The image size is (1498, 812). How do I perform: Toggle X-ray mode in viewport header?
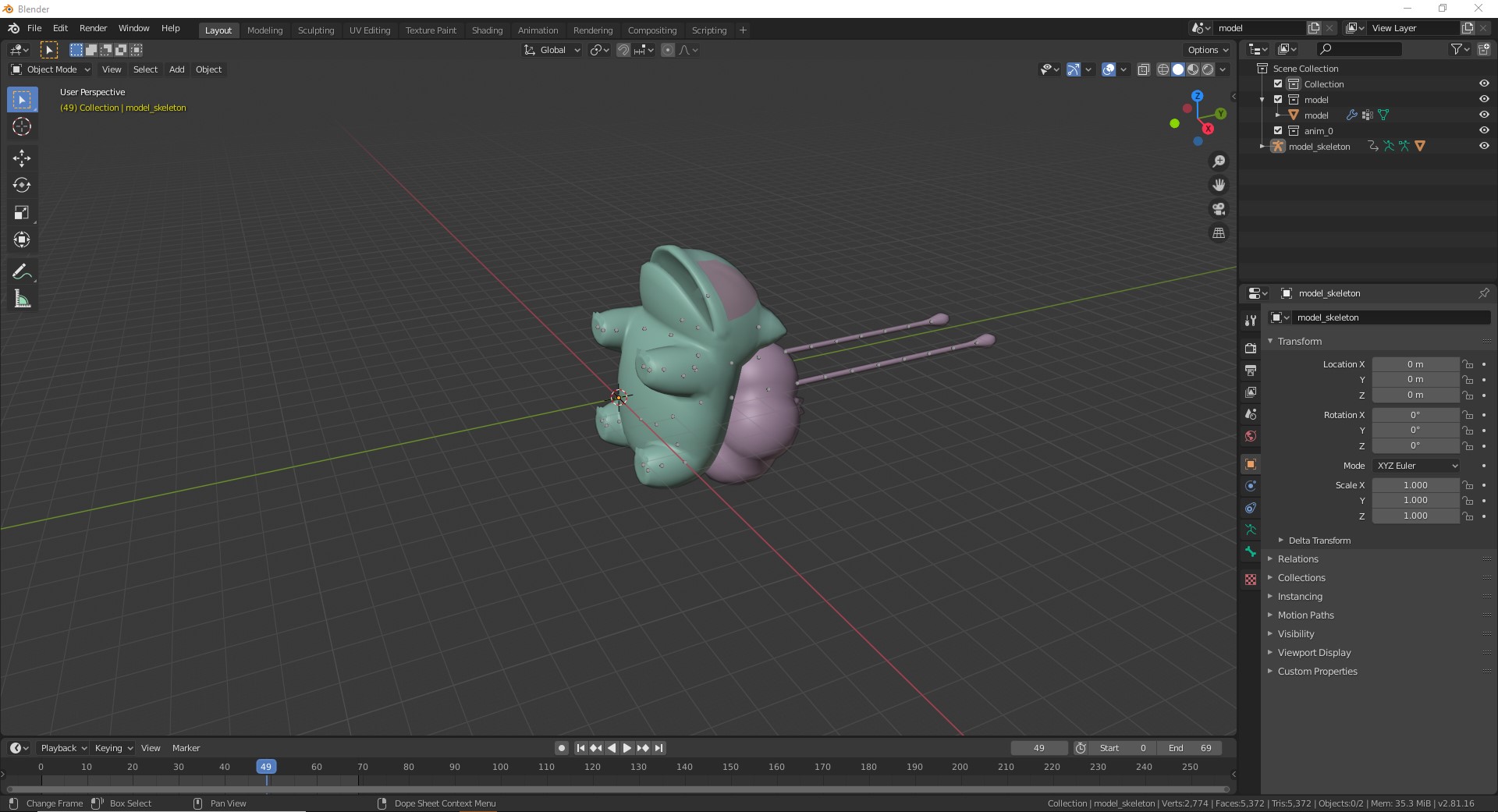pyautogui.click(x=1144, y=70)
